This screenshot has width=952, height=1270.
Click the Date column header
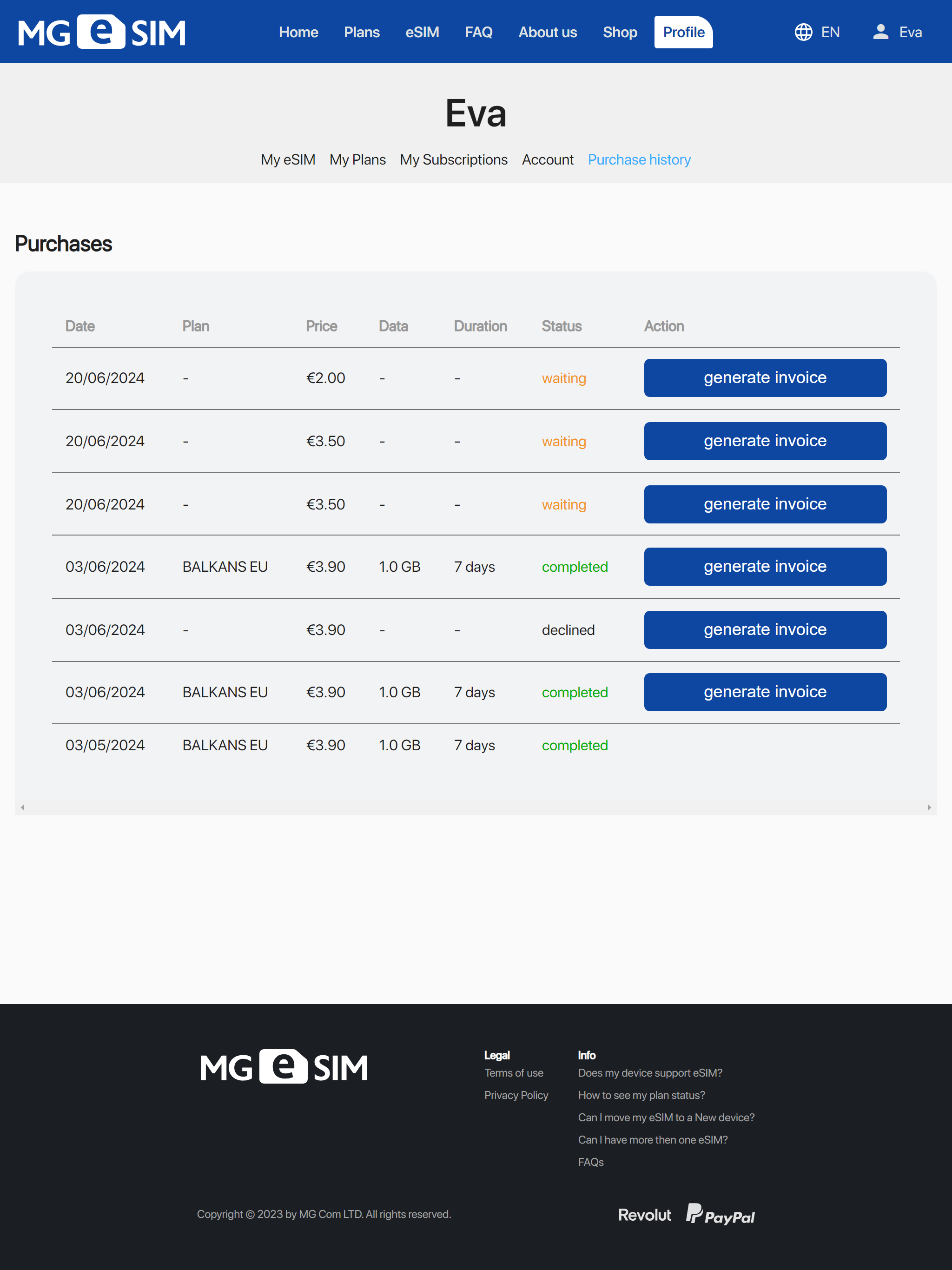pyautogui.click(x=80, y=326)
